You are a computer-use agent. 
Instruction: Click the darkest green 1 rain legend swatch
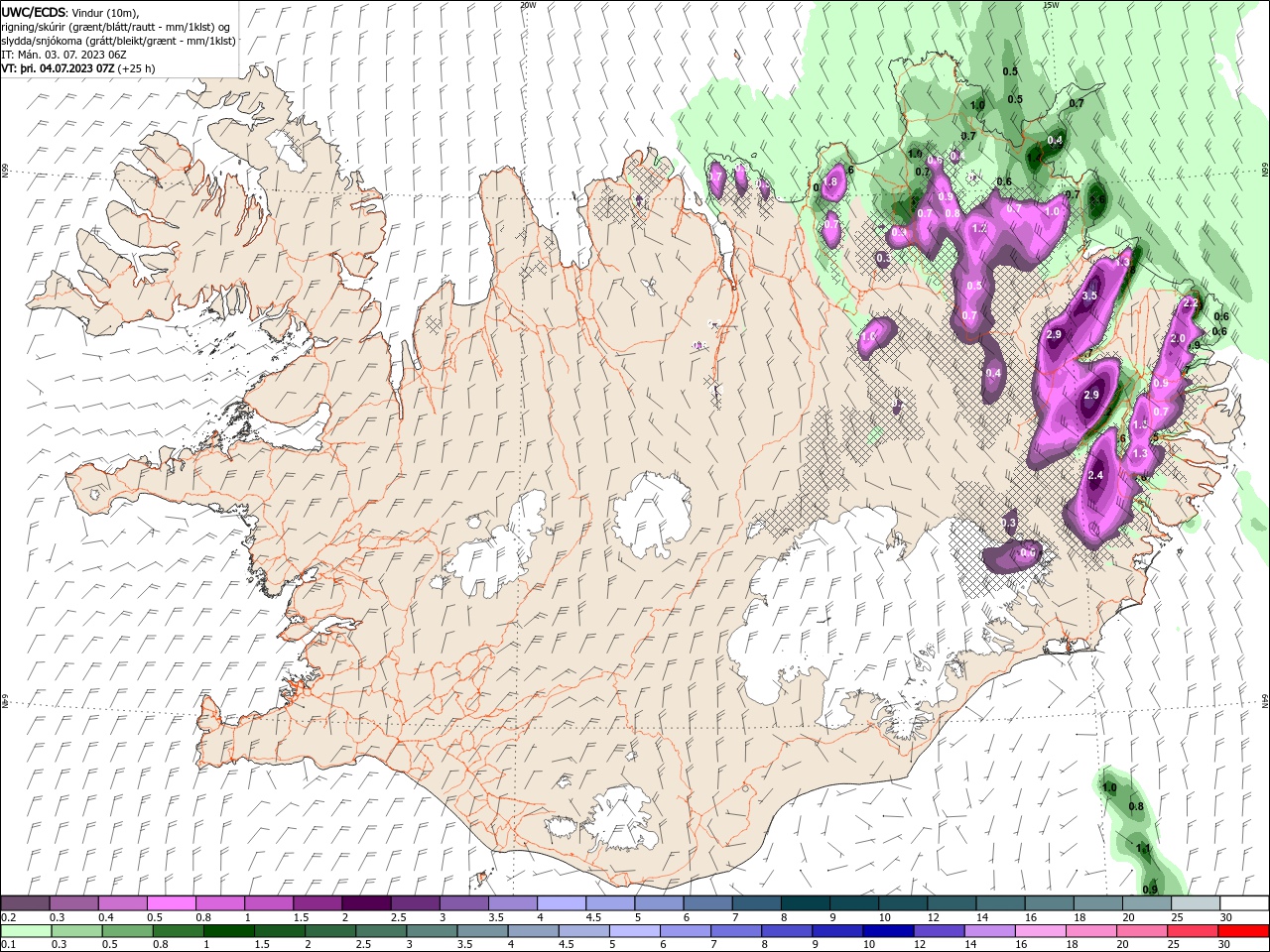(229, 931)
